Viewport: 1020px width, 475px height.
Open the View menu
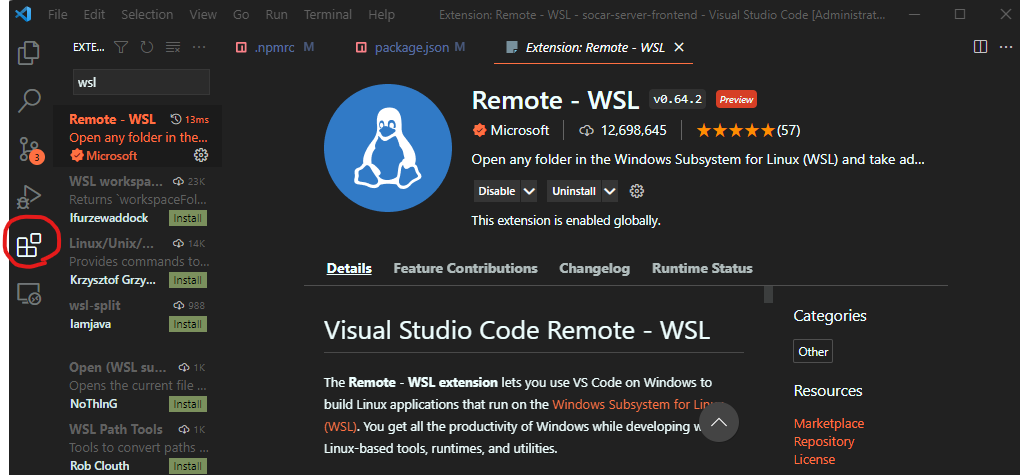point(203,14)
